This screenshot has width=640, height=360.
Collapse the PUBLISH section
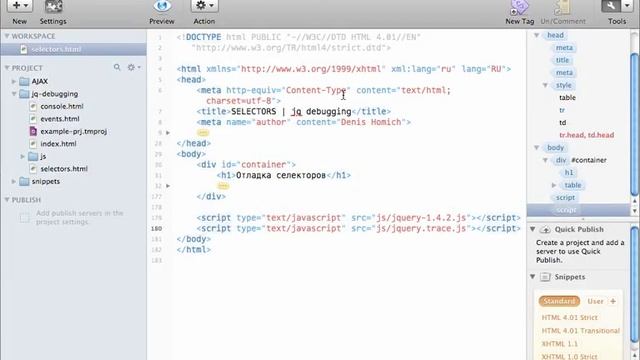click(7, 200)
